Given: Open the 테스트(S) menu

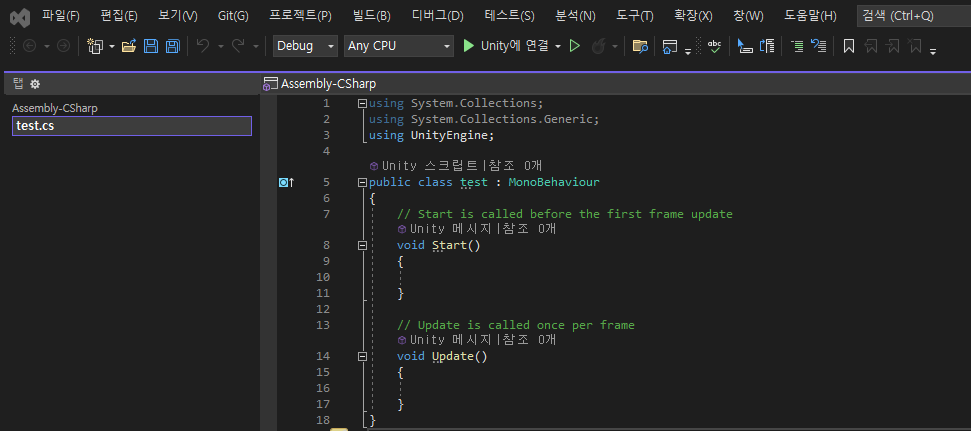Looking at the screenshot, I should 510,16.
